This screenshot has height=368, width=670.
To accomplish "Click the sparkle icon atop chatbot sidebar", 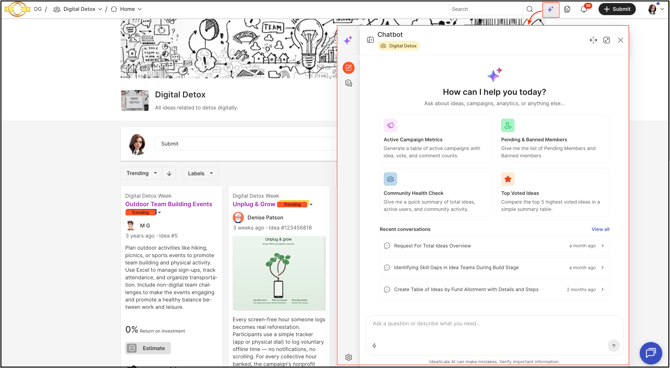I will pos(348,40).
